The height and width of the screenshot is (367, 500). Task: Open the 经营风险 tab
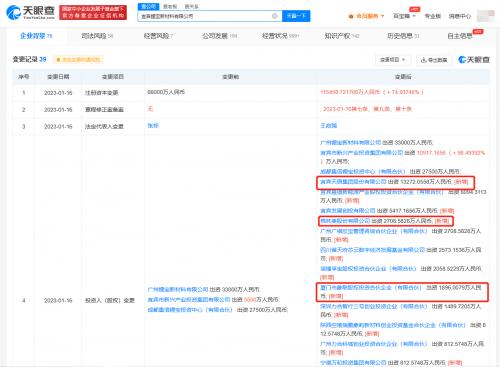click(158, 36)
